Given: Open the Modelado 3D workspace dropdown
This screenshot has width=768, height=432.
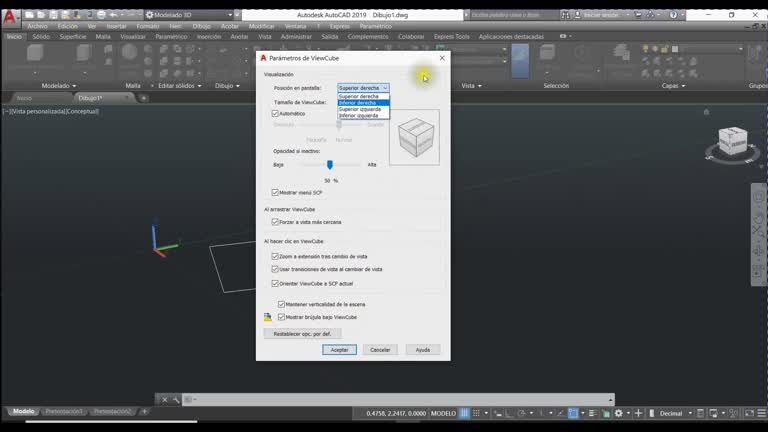Looking at the screenshot, I should tap(189, 15).
